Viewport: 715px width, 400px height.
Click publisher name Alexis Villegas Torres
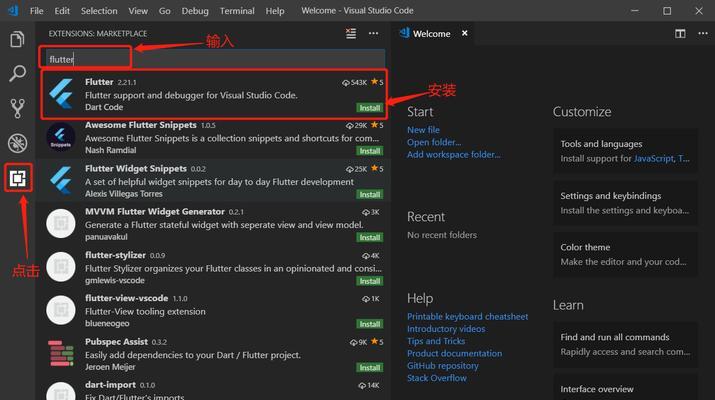(124, 194)
